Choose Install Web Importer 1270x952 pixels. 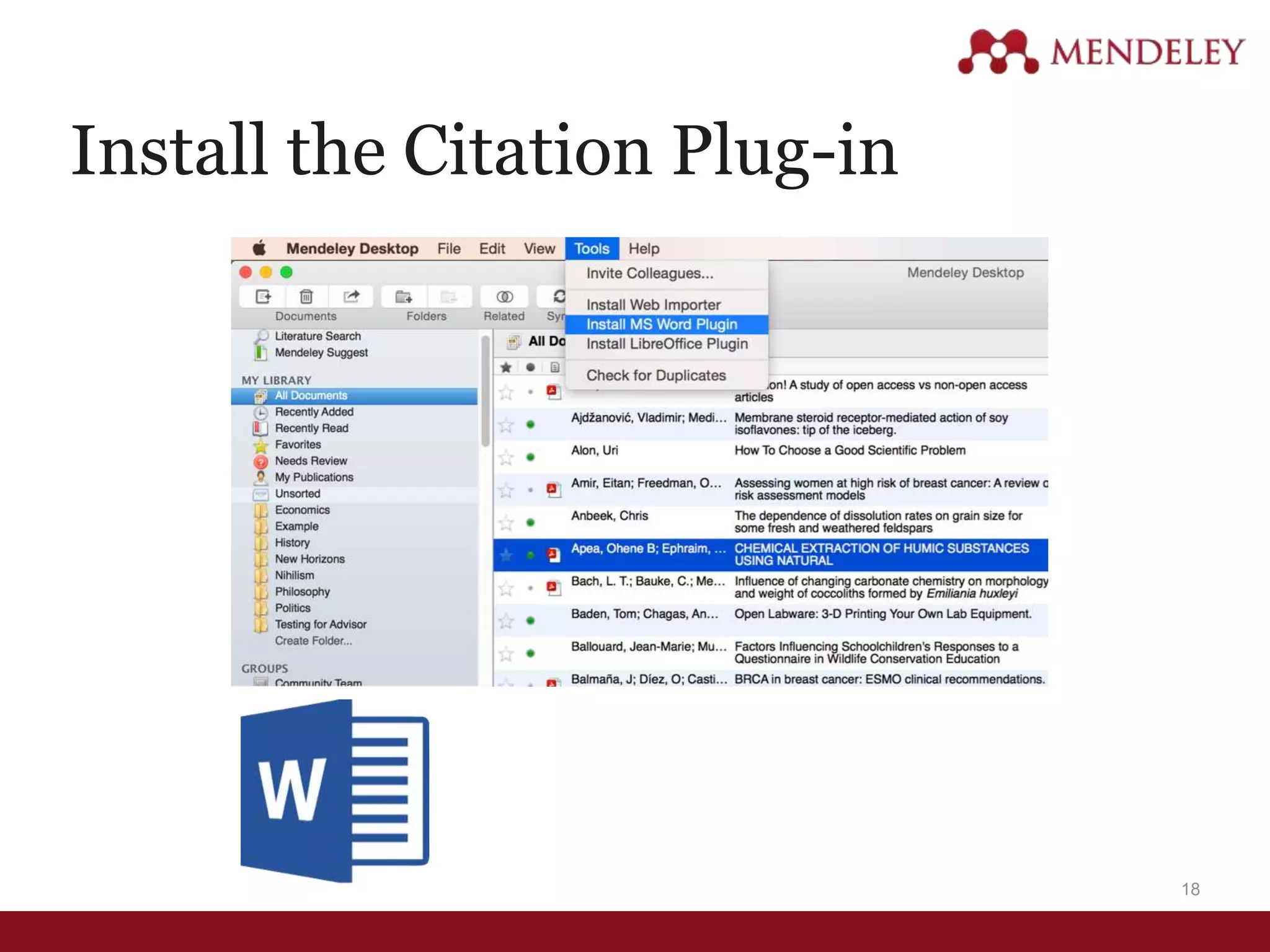click(x=667, y=305)
